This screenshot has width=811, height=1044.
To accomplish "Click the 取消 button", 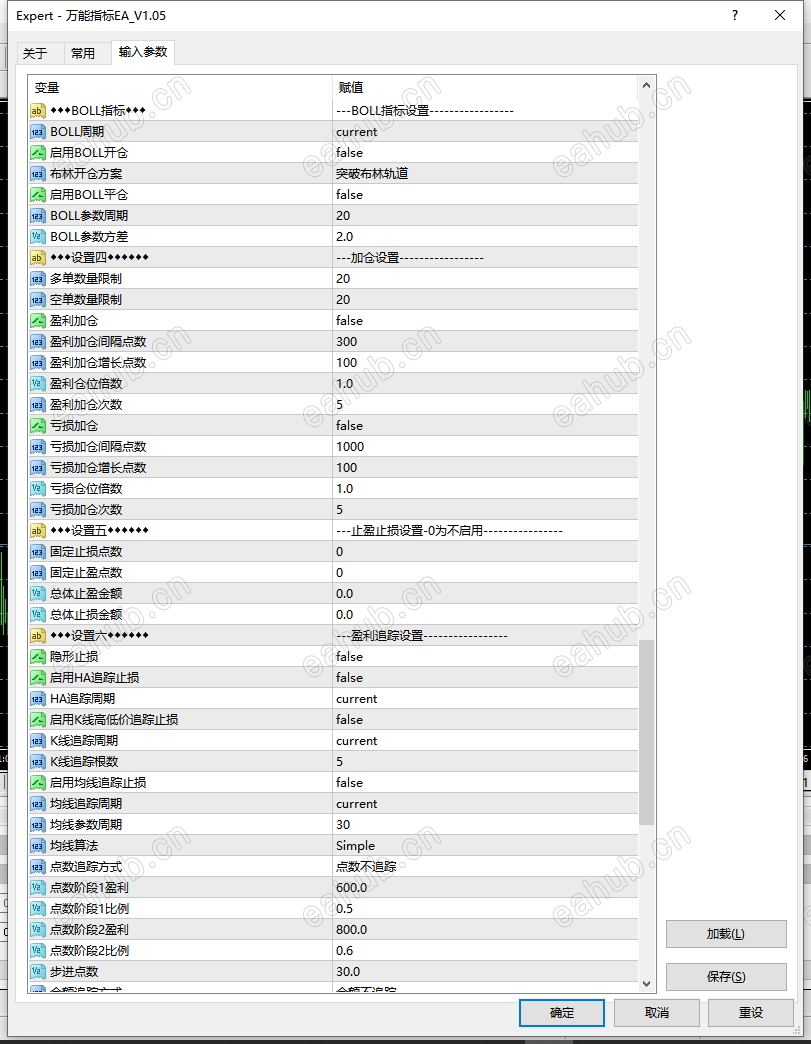I will click(x=657, y=1013).
